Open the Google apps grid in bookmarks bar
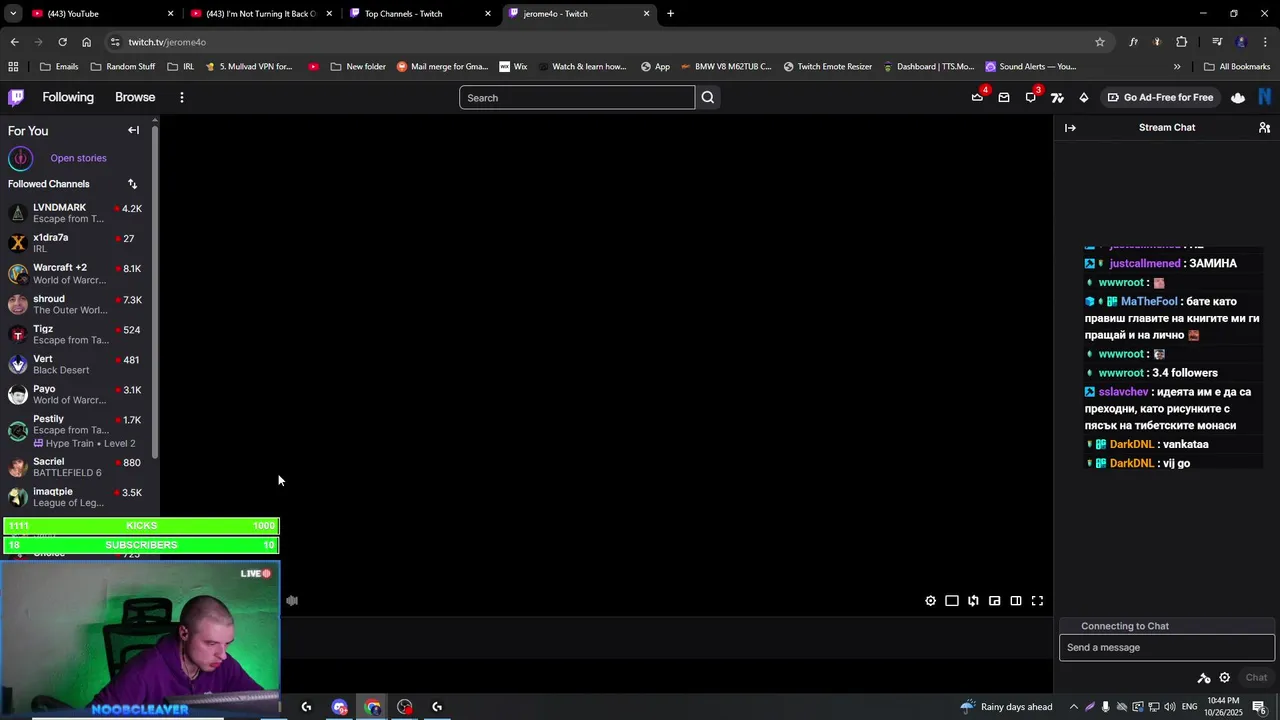This screenshot has width=1280, height=720. click(x=13, y=67)
